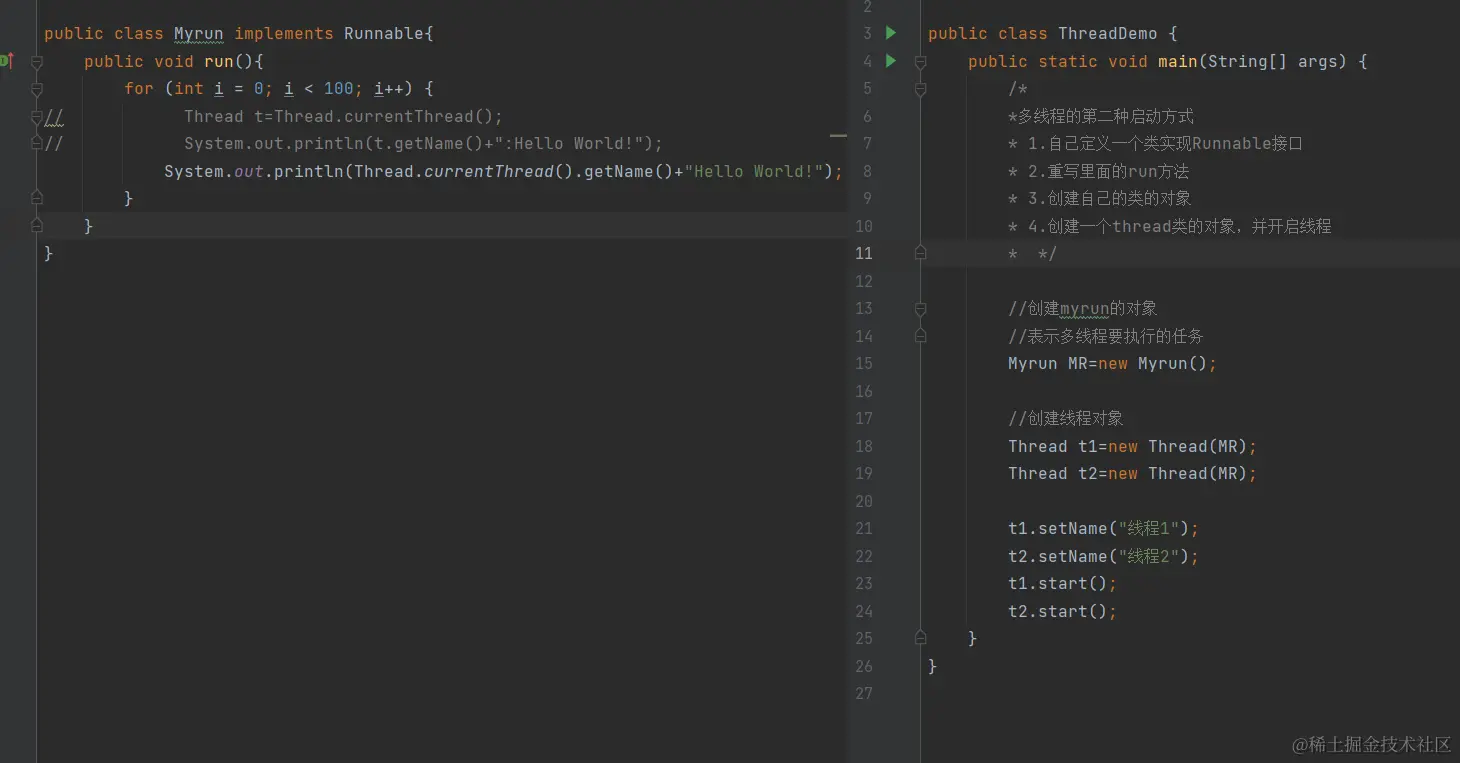
Task: Click the comment '//创建myrun的对象'
Action: 1083,309
